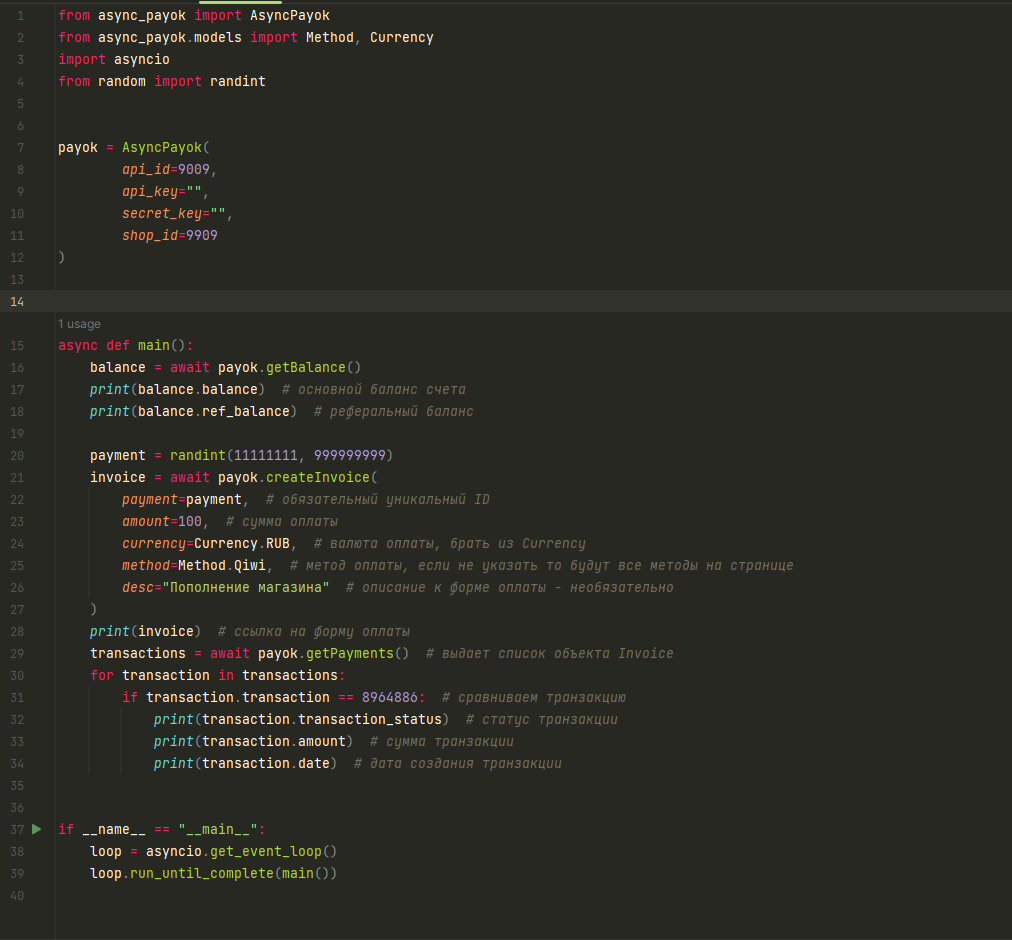This screenshot has width=1012, height=940.
Task: Select the Method.Qiwi argument
Action: click(x=220, y=565)
